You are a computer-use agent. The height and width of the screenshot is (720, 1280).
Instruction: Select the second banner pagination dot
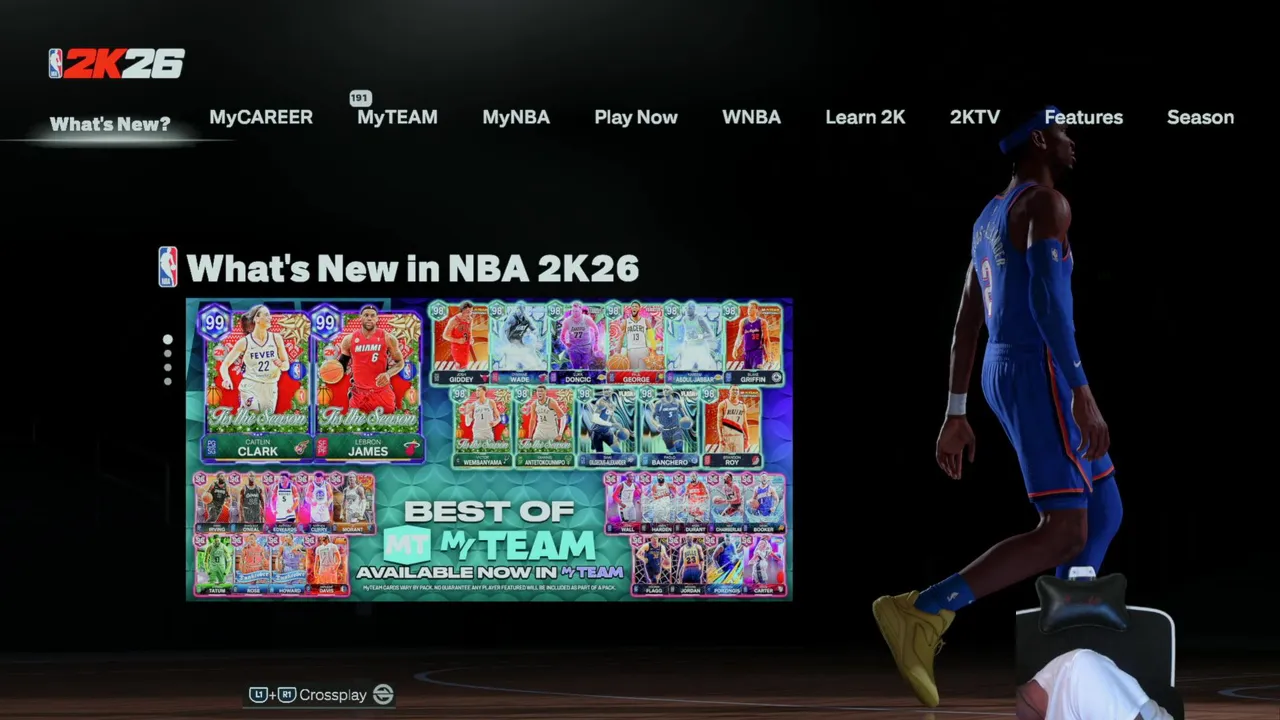pos(167,355)
